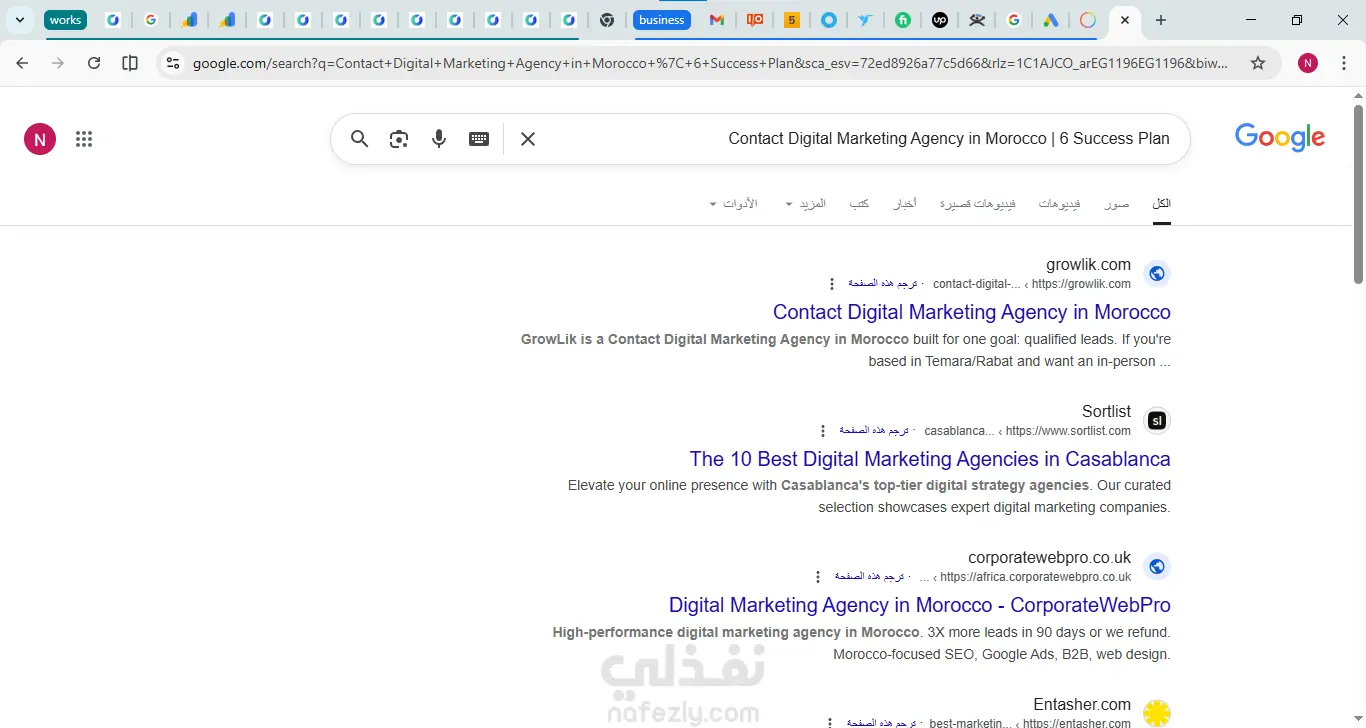Screen dimensions: 1366x728
Task: Collapse the 'works' tab group
Action: (x=65, y=20)
